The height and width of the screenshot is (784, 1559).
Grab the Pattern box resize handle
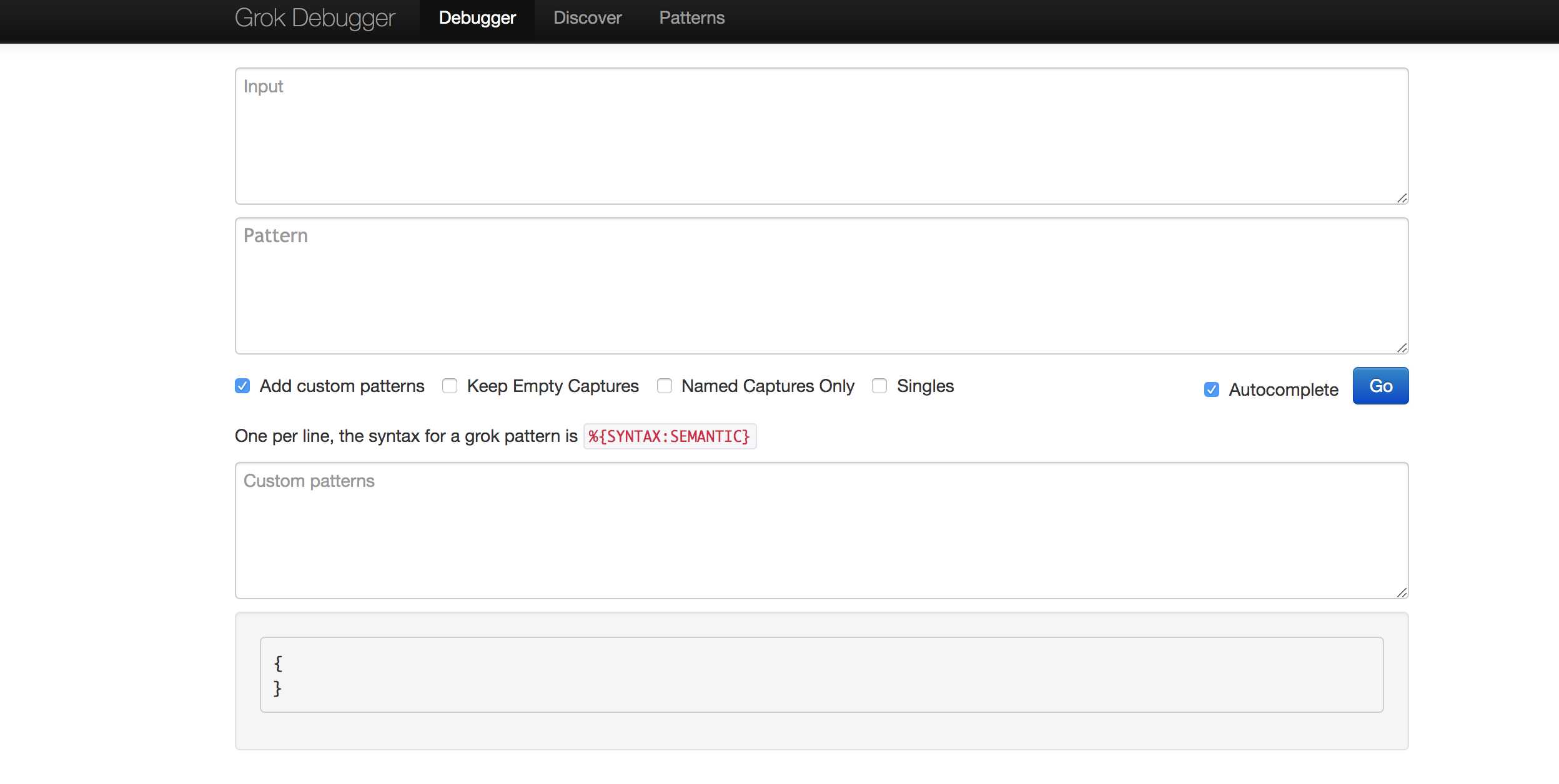click(1402, 348)
